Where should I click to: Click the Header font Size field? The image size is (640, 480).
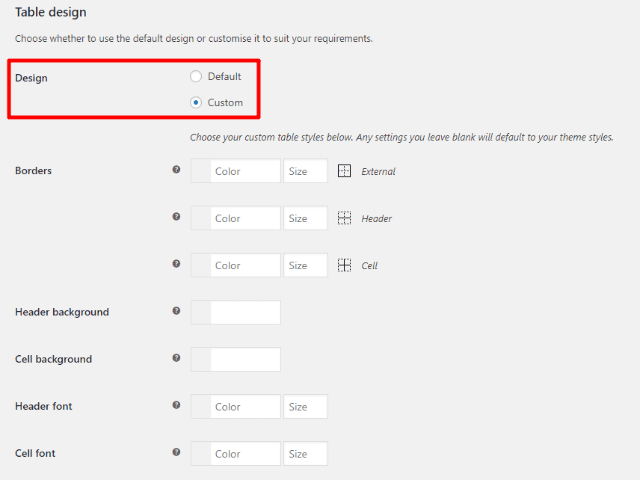(305, 406)
